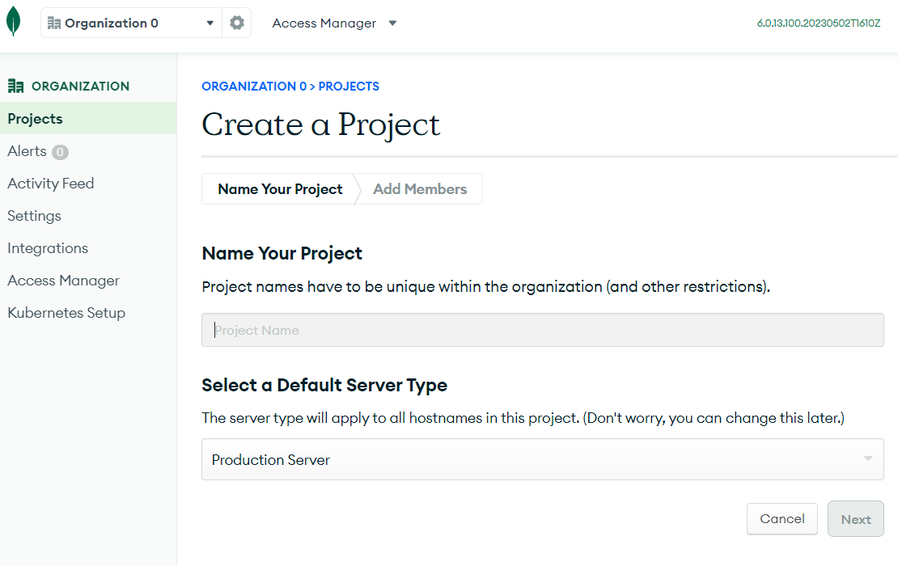Click the Alerts count badge
The height and width of the screenshot is (566, 898).
tap(60, 152)
